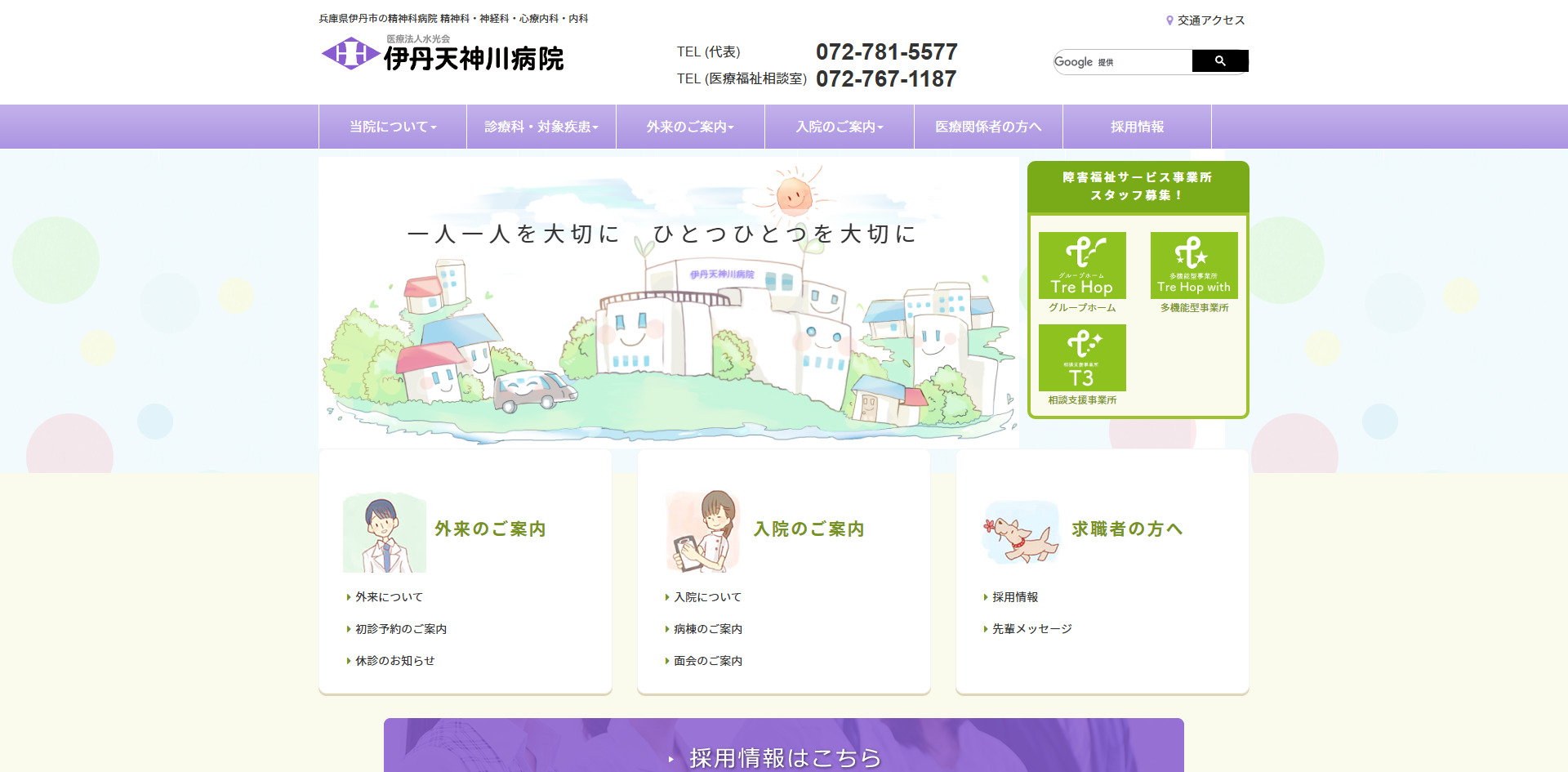Open the Tre Hop group home icon
Screen dimensions: 1568x772
click(x=1082, y=266)
